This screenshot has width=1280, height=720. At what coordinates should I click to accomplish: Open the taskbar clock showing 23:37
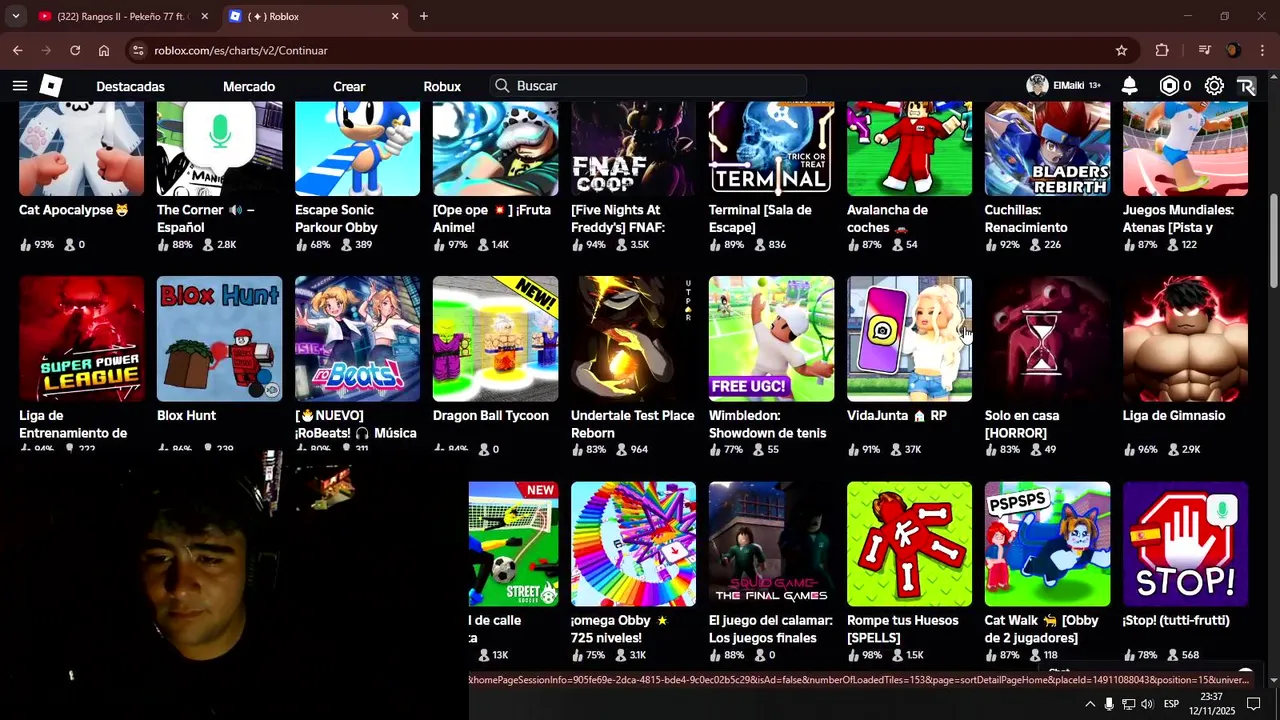click(x=1211, y=704)
